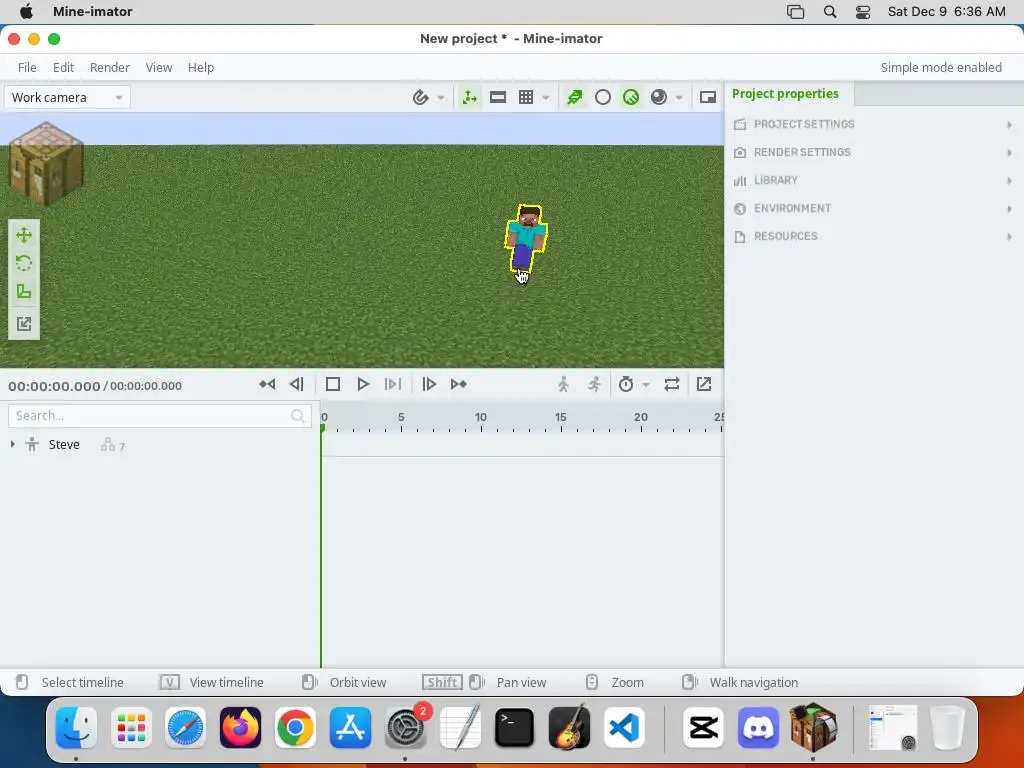The height and width of the screenshot is (768, 1024).
Task: Open Visual Studio Code from dock
Action: tap(624, 727)
